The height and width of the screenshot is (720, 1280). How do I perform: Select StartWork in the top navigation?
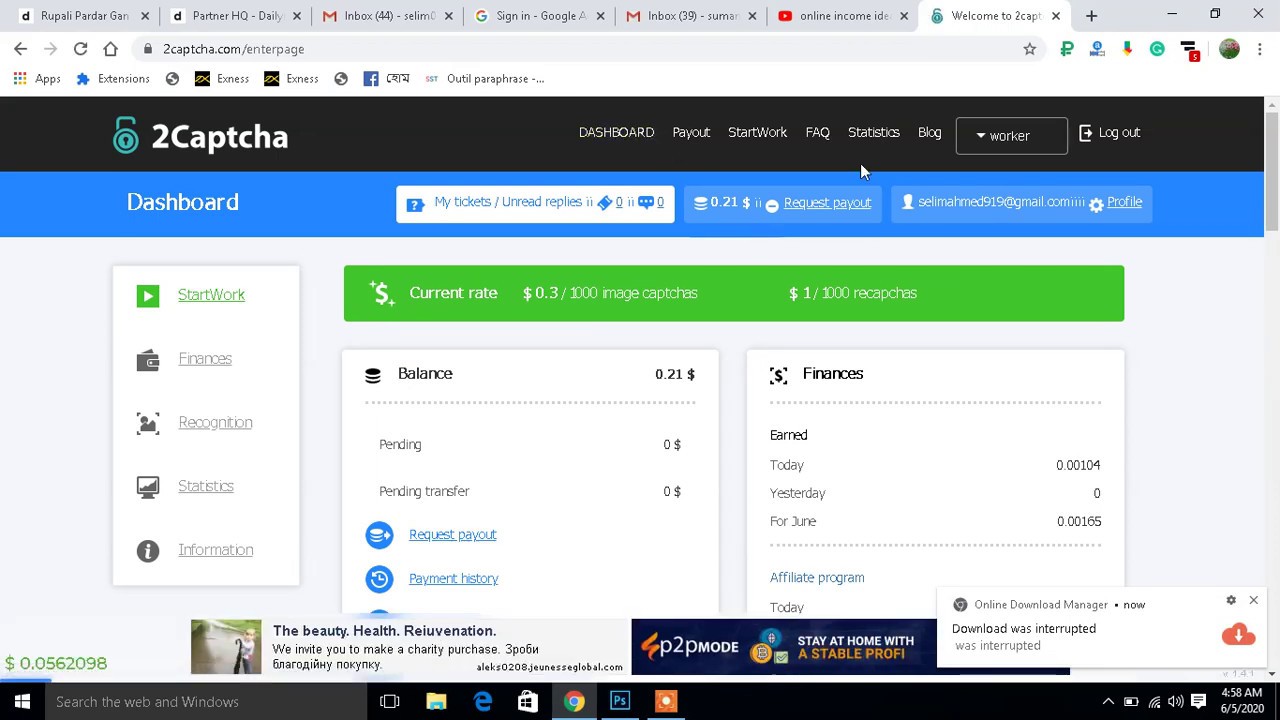tap(757, 132)
